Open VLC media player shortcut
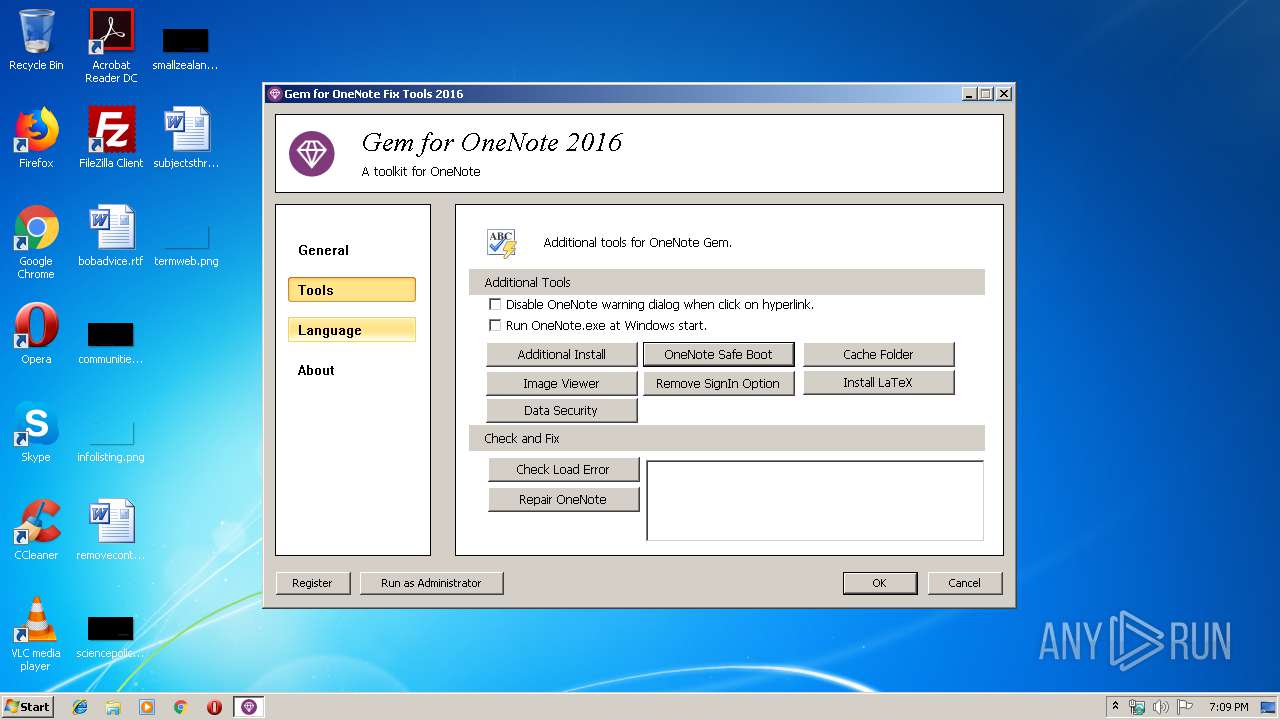This screenshot has width=1280, height=720. (36, 634)
